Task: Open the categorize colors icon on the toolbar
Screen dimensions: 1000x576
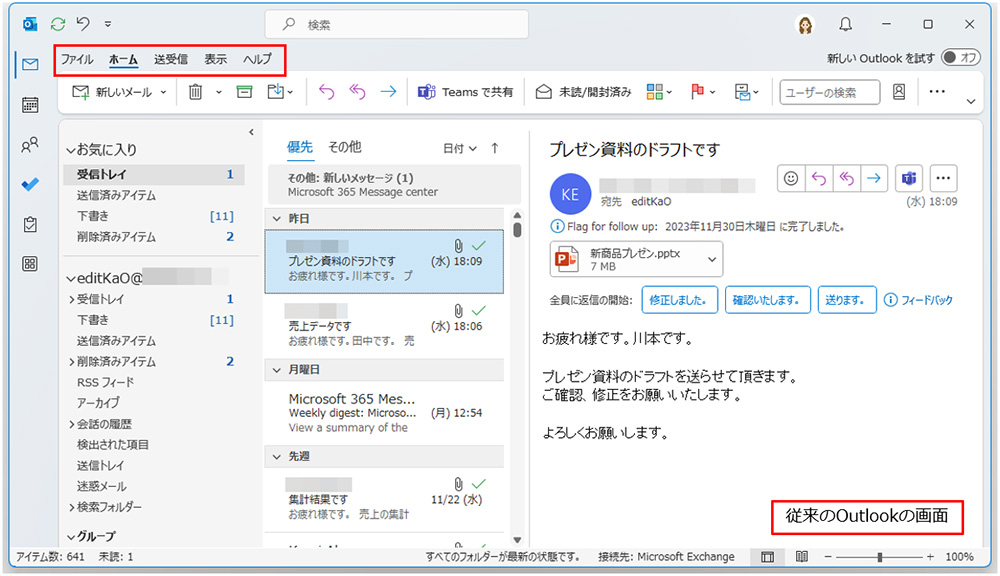Action: (657, 91)
